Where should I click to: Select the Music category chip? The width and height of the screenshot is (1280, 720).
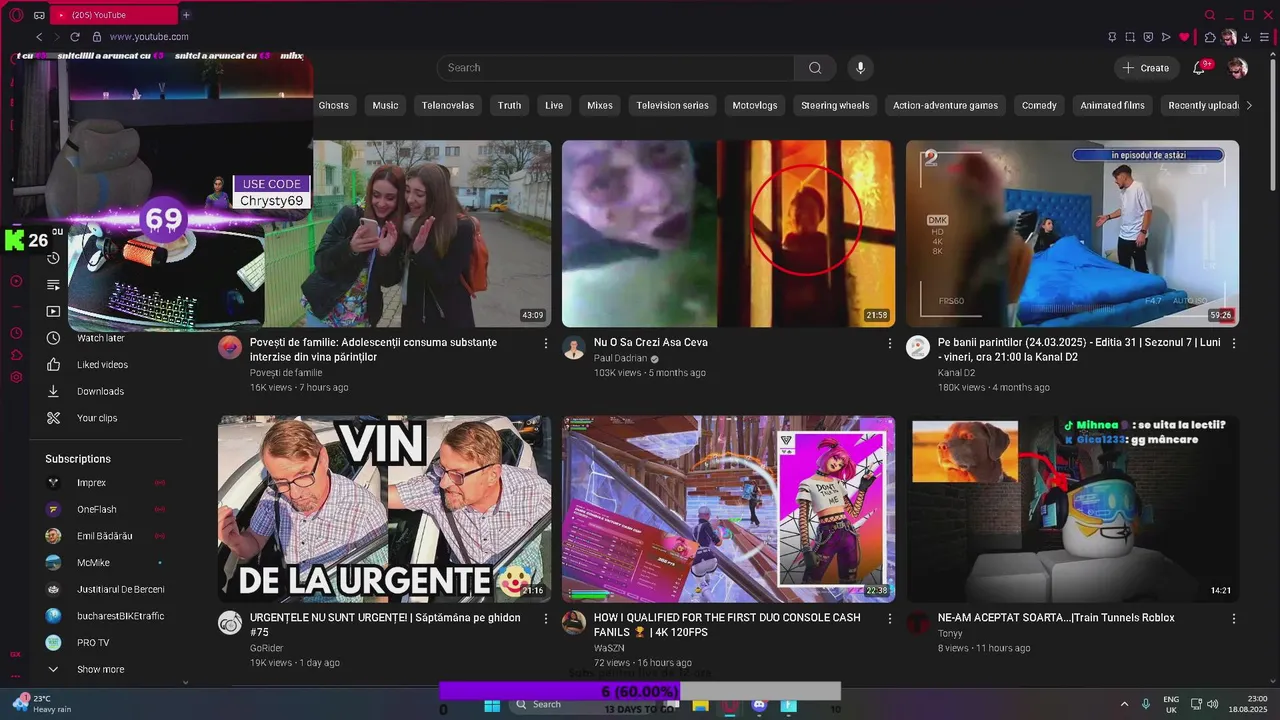click(385, 105)
